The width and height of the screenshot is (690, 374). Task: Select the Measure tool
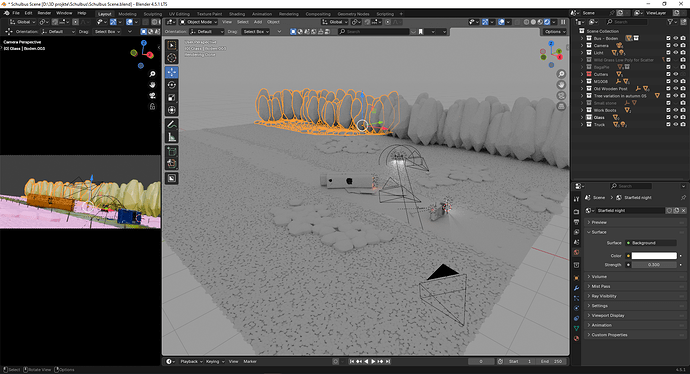[172, 137]
